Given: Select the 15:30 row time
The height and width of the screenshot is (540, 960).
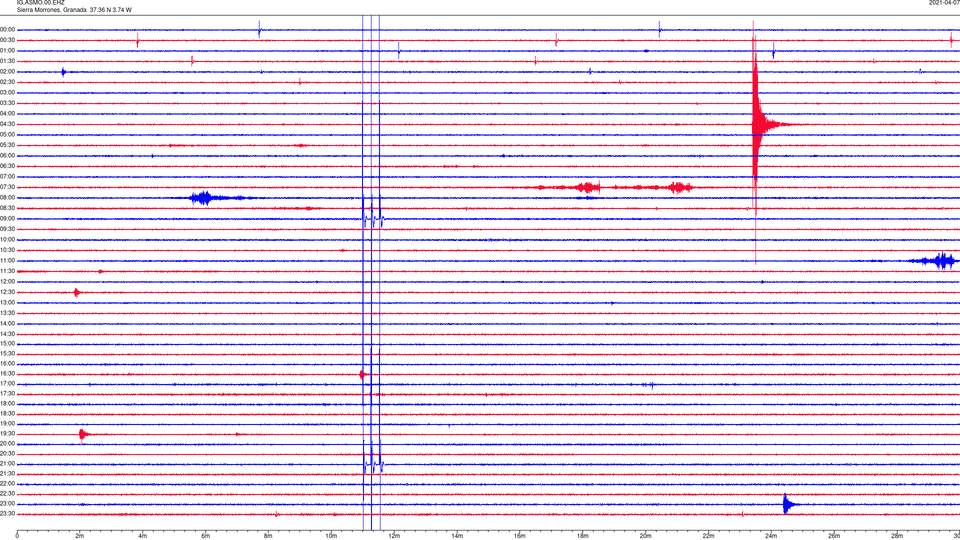Looking at the screenshot, I should click(8, 354).
